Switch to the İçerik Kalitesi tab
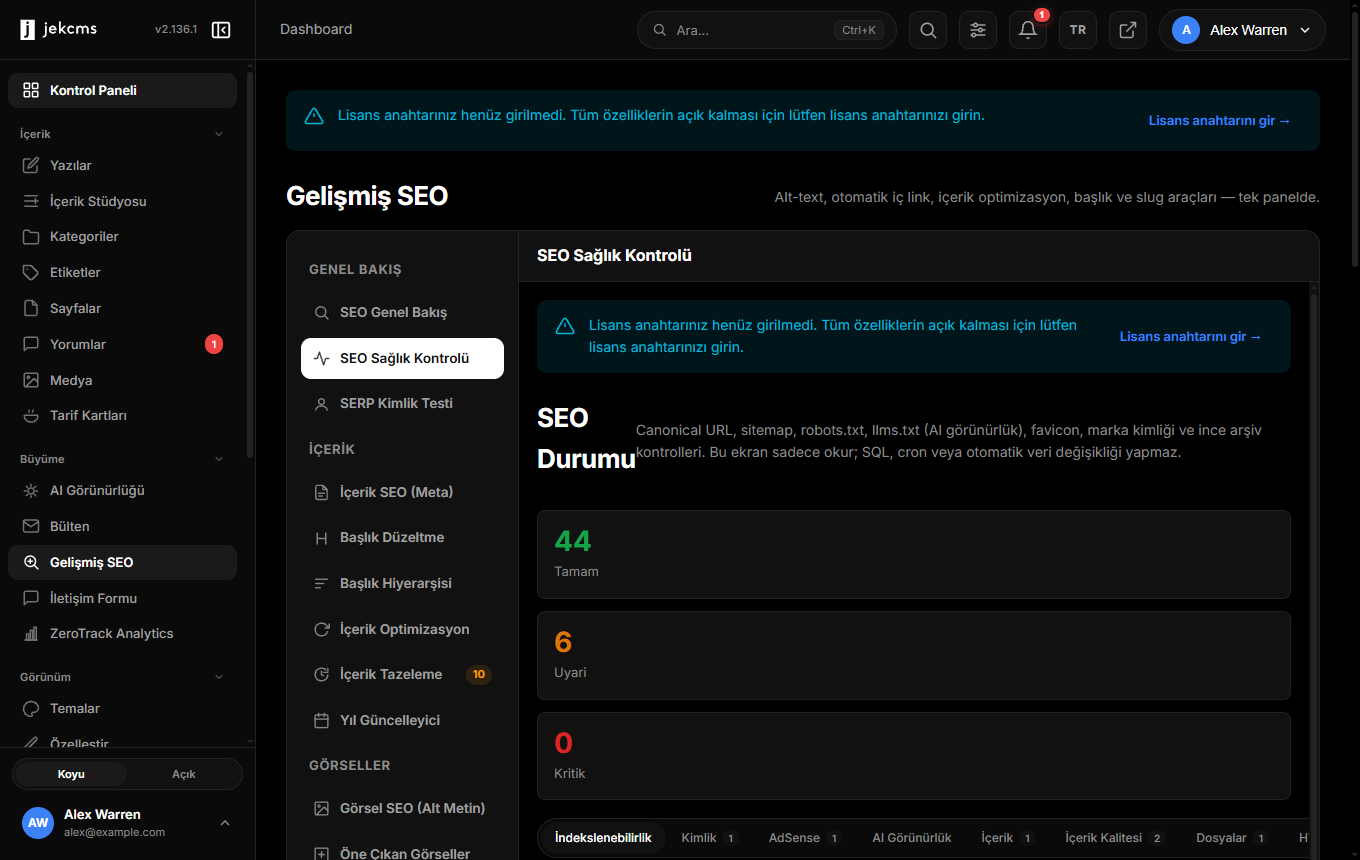Viewport: 1360px width, 860px height. [1115, 838]
